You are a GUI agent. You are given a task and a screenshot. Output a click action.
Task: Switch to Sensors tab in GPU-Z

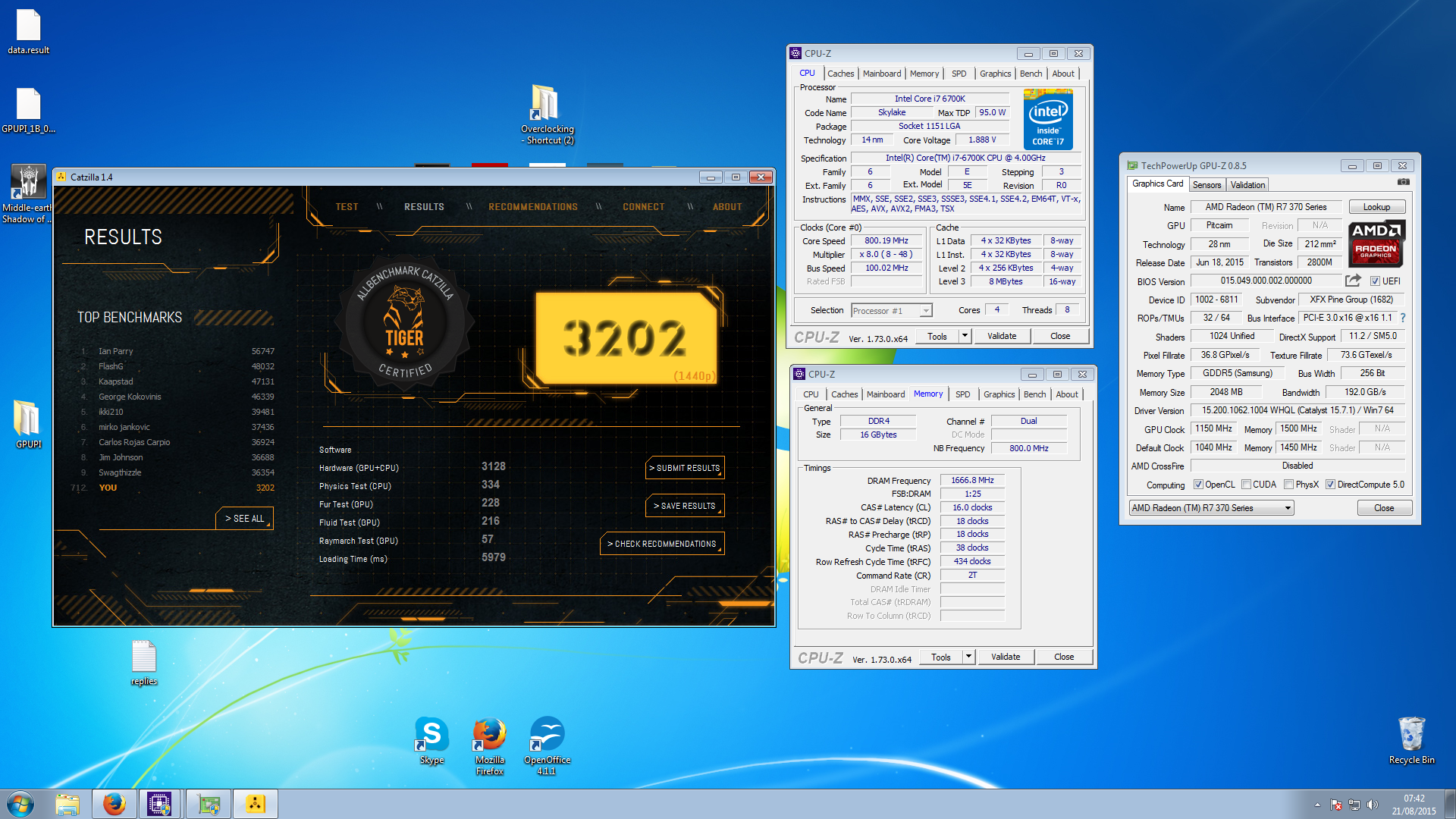coord(1207,185)
